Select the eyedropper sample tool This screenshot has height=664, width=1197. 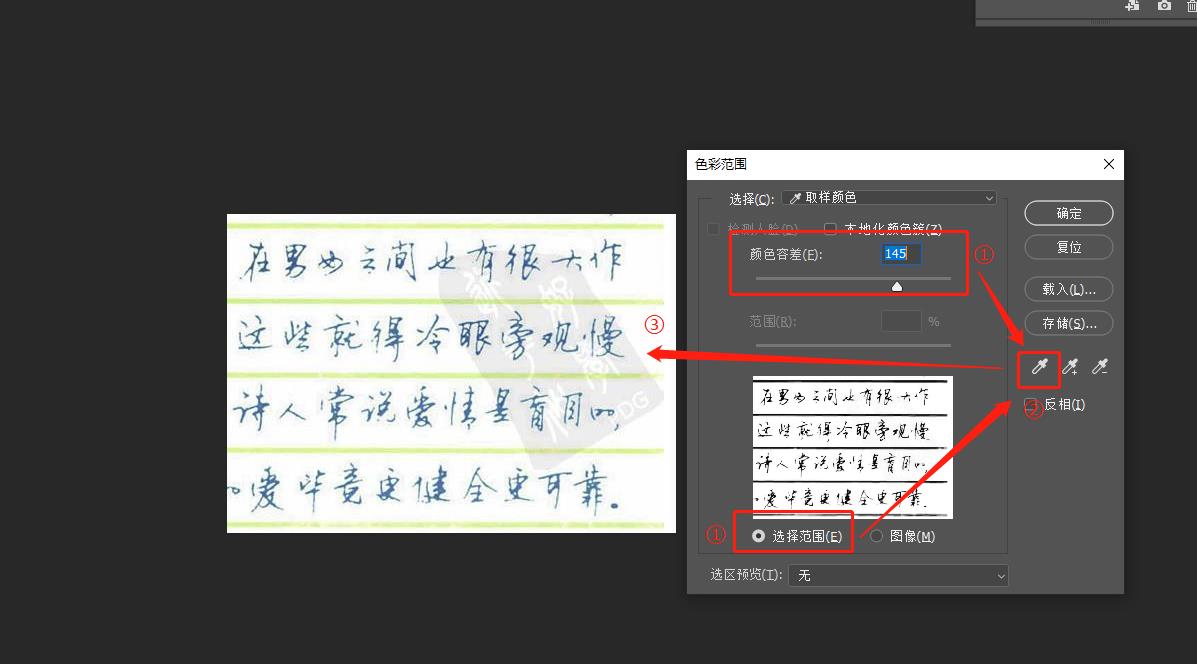(1039, 368)
